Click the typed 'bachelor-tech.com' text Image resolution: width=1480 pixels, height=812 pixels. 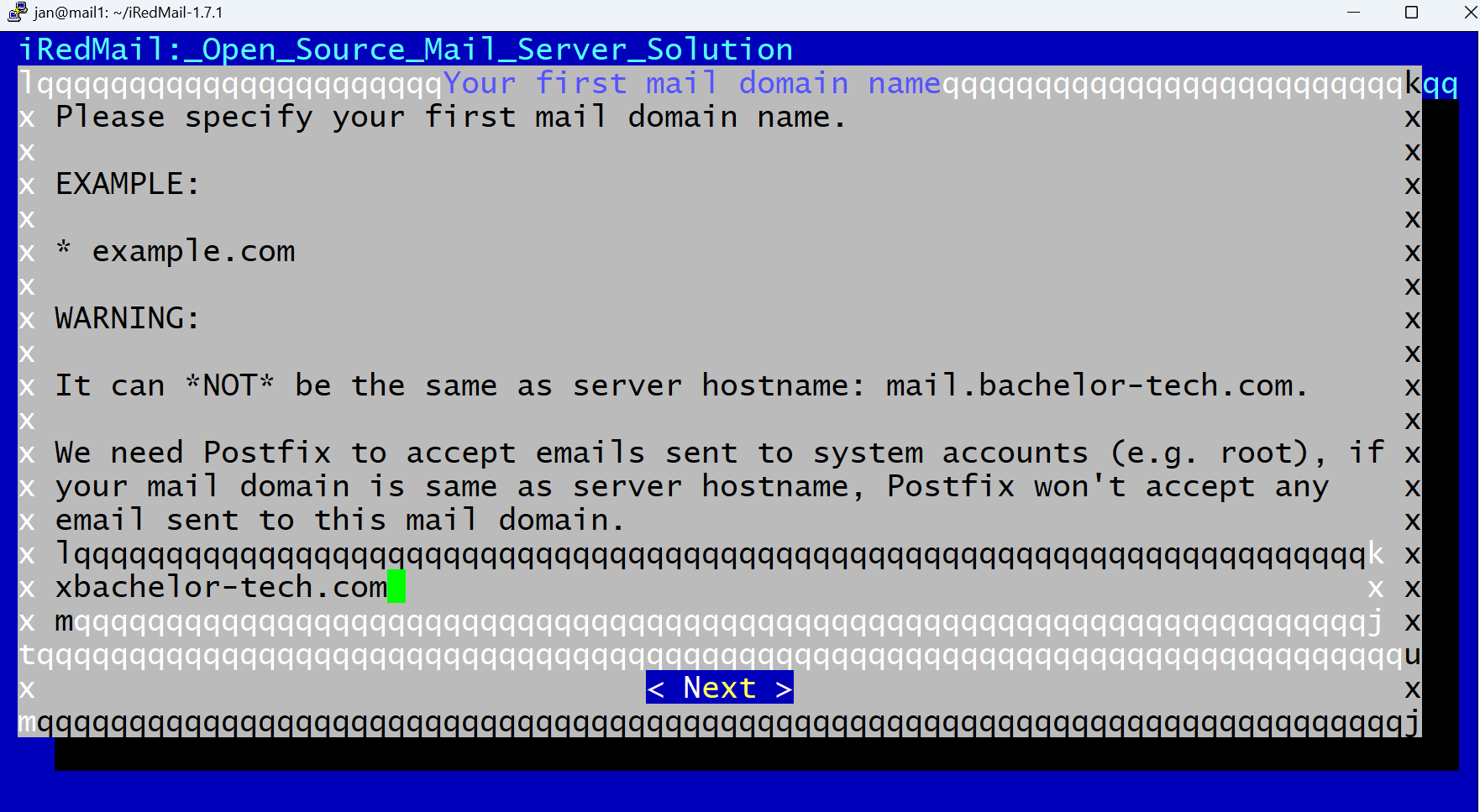click(231, 587)
